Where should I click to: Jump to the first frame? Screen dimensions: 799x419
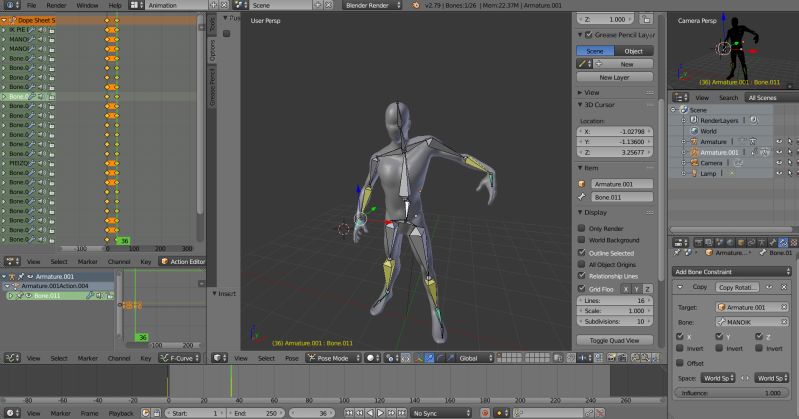(349, 413)
